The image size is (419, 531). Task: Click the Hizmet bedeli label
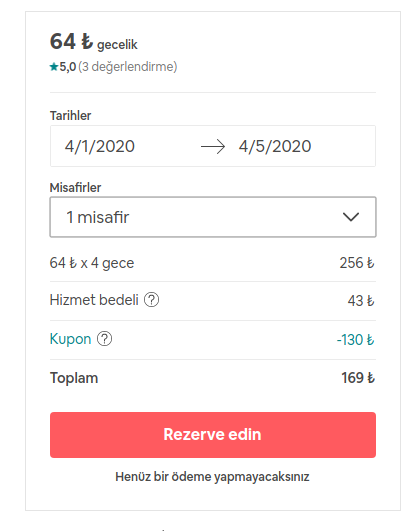[94, 300]
